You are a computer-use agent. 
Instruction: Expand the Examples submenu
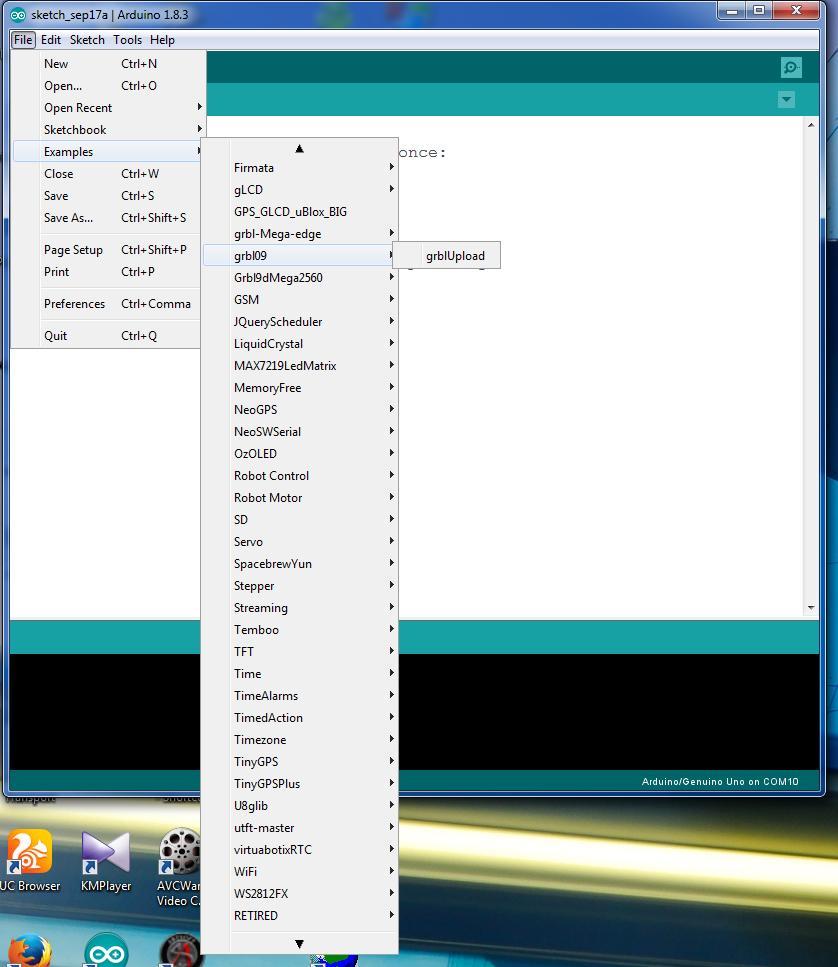point(109,152)
